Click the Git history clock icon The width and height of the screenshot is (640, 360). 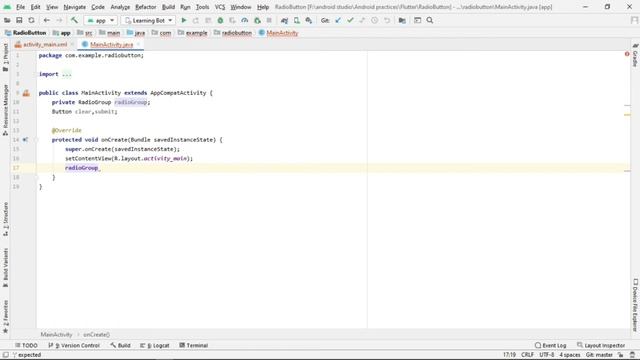tap(374, 20)
